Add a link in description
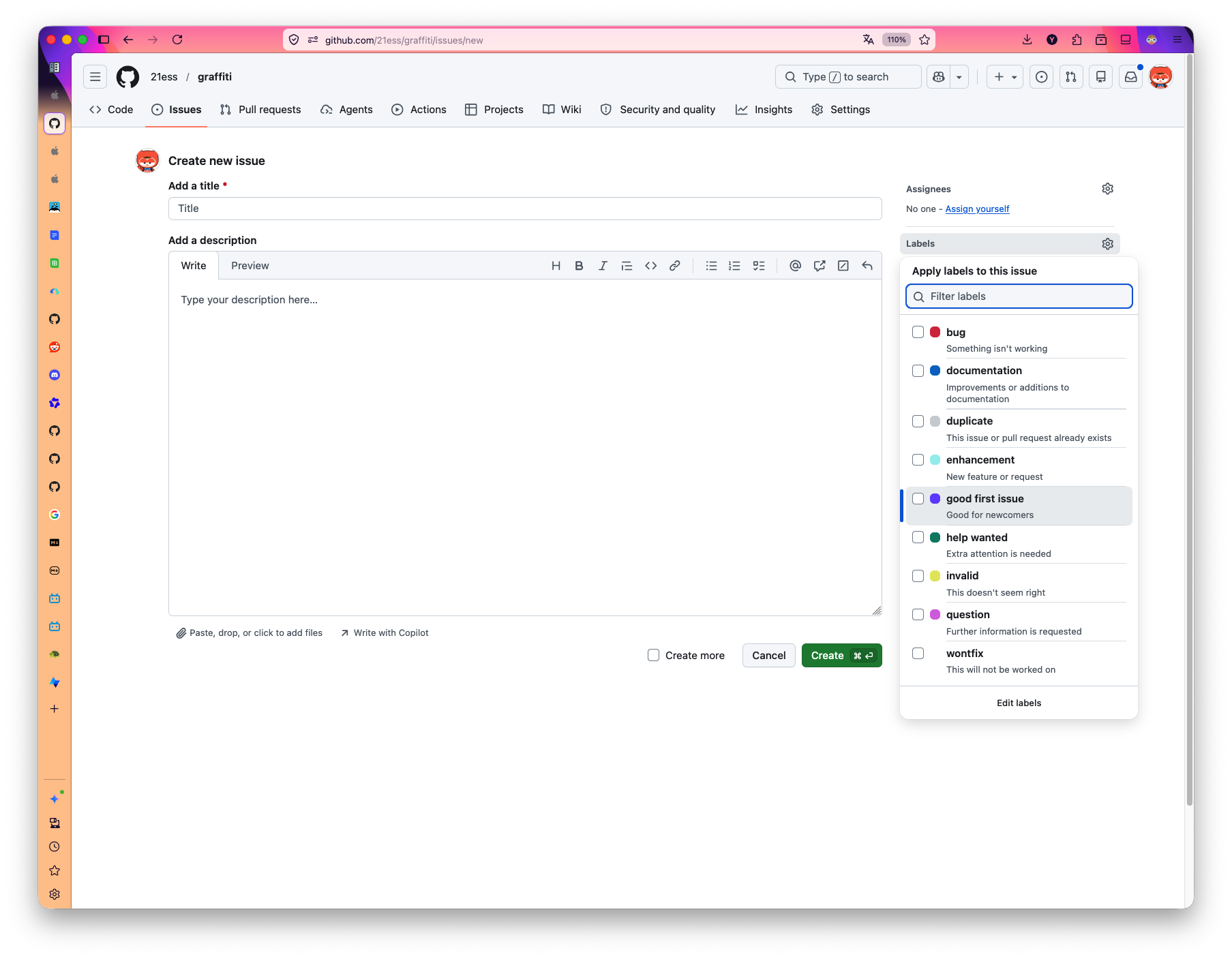 [674, 266]
